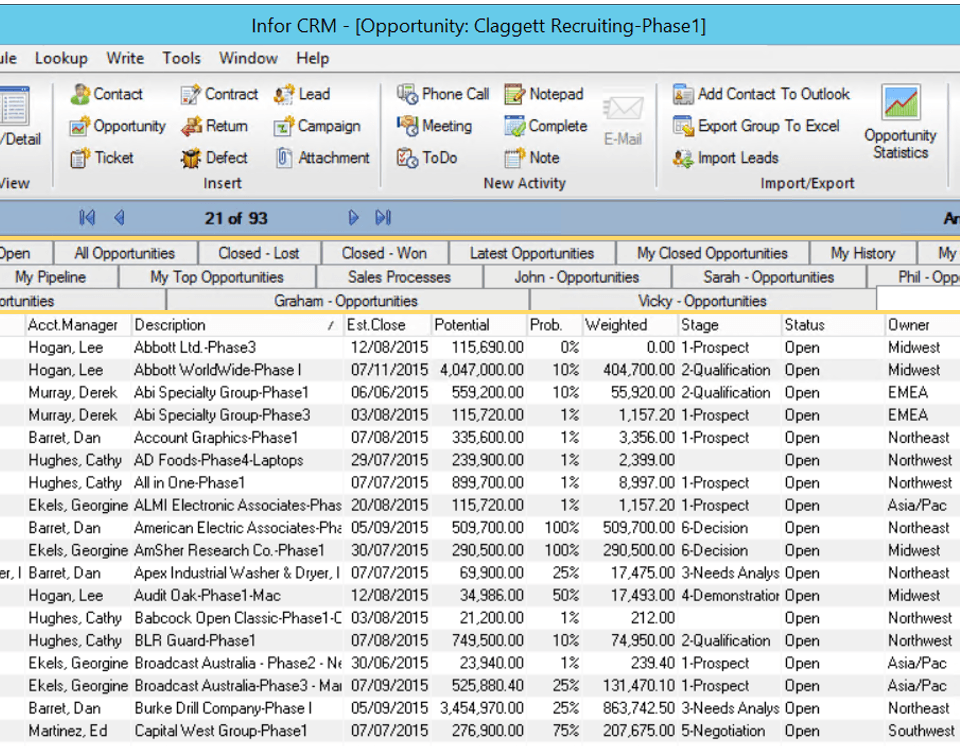
Task: Open My Closed Opportunities tab
Action: pos(713,253)
